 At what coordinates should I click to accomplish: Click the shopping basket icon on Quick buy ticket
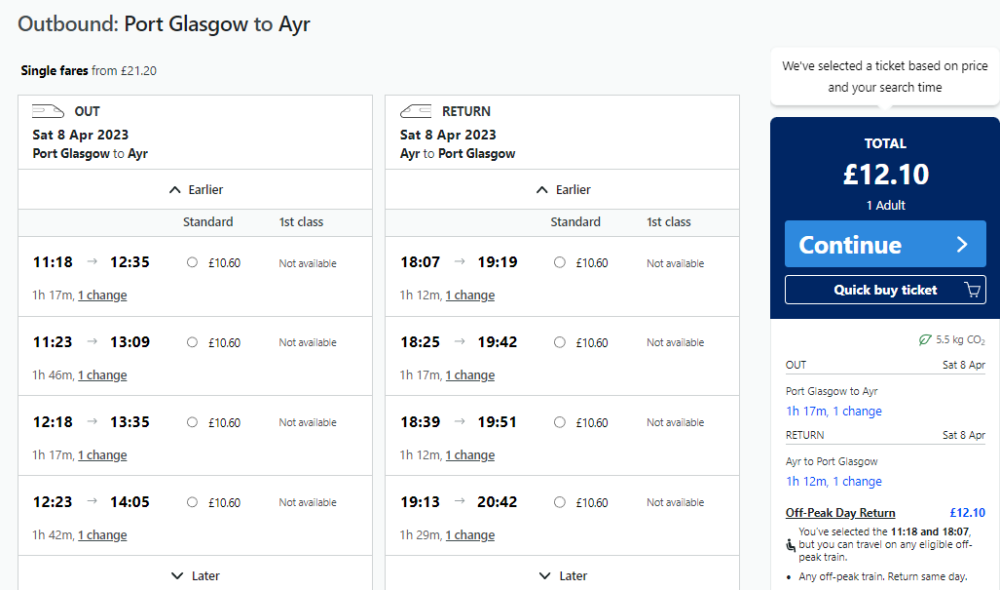(971, 288)
